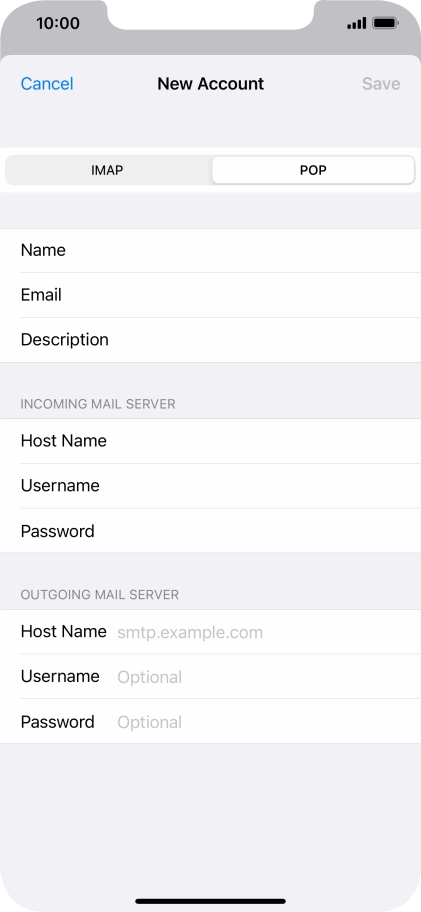Click the smtp.example.com outgoing host field
Image resolution: width=421 pixels, height=912 pixels.
(x=210, y=632)
